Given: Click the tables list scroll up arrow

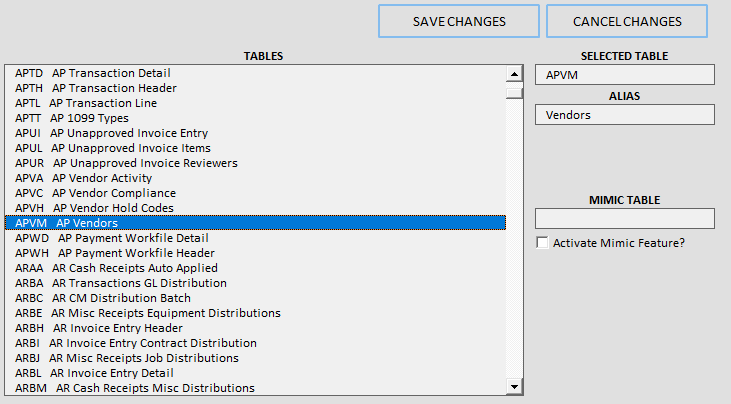Looking at the screenshot, I should [514, 74].
